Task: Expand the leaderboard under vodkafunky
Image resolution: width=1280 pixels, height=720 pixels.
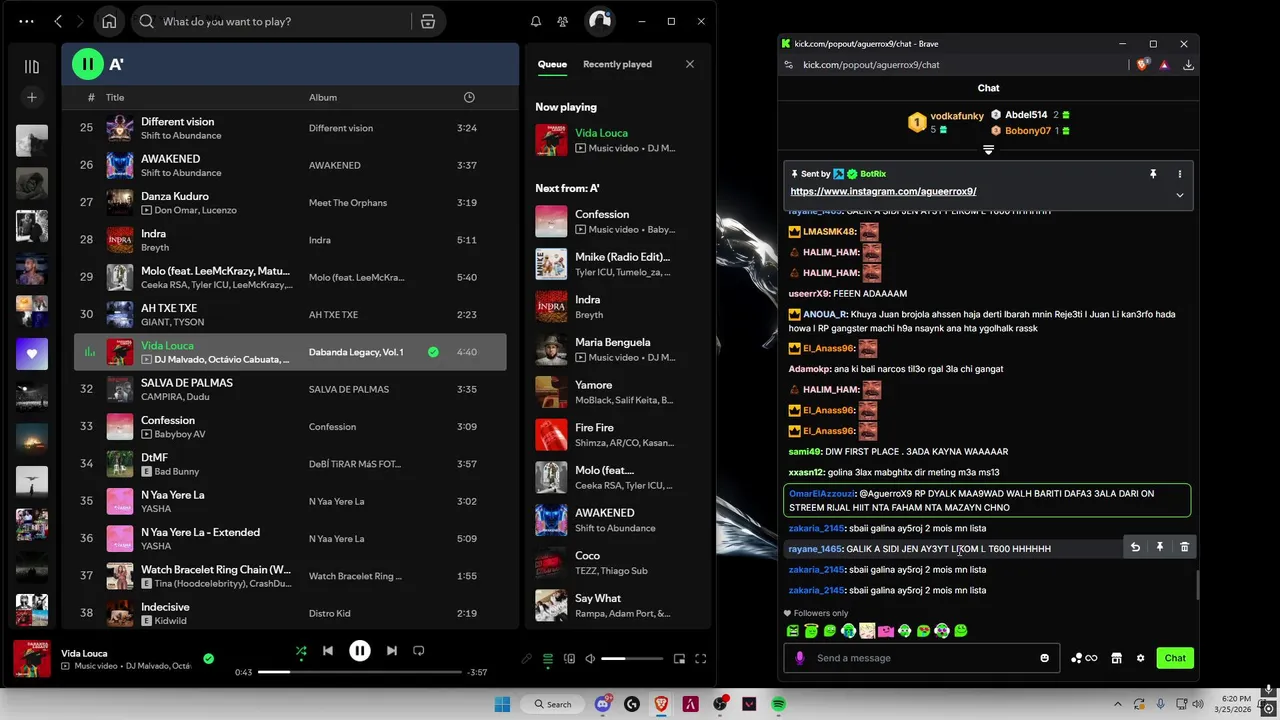Action: 988,150
